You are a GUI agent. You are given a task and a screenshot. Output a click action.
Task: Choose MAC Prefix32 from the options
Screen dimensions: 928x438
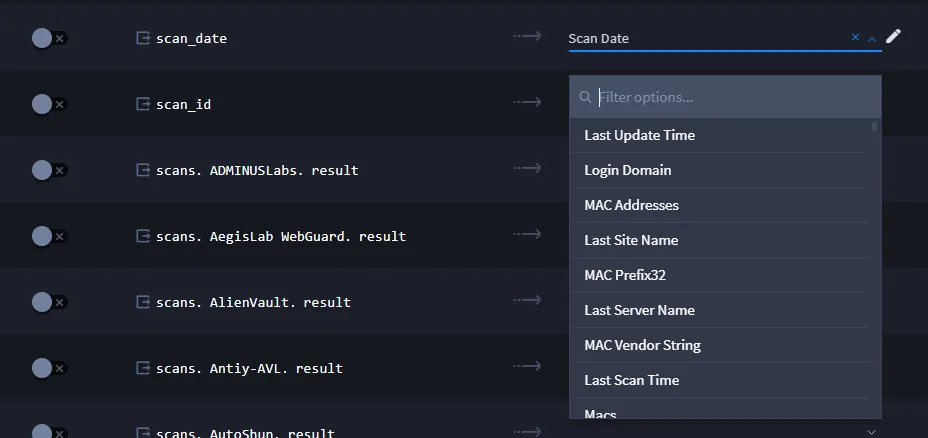click(x=719, y=275)
